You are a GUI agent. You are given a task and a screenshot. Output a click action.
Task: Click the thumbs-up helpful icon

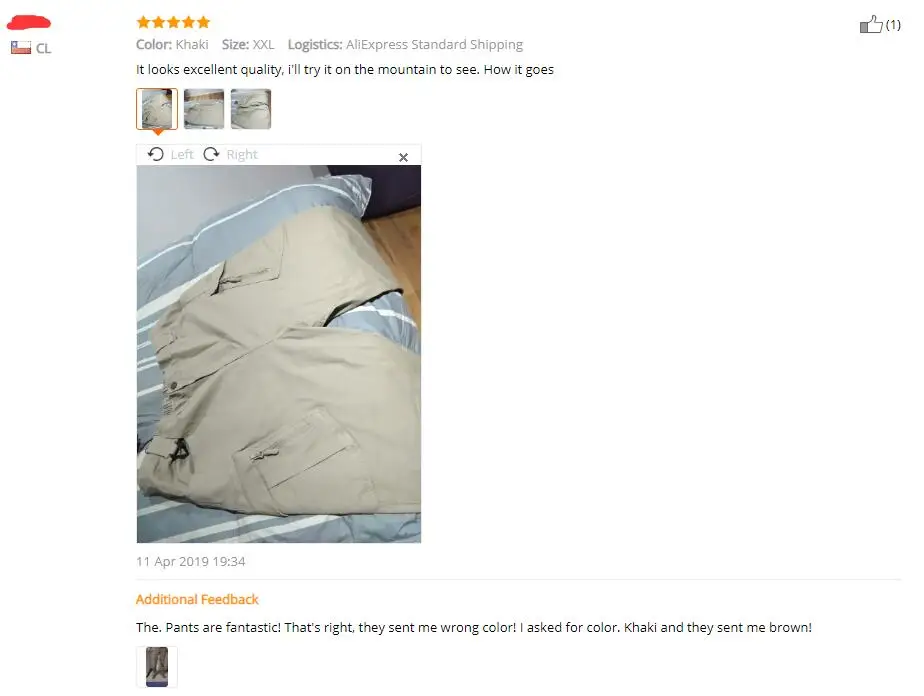coord(871,24)
